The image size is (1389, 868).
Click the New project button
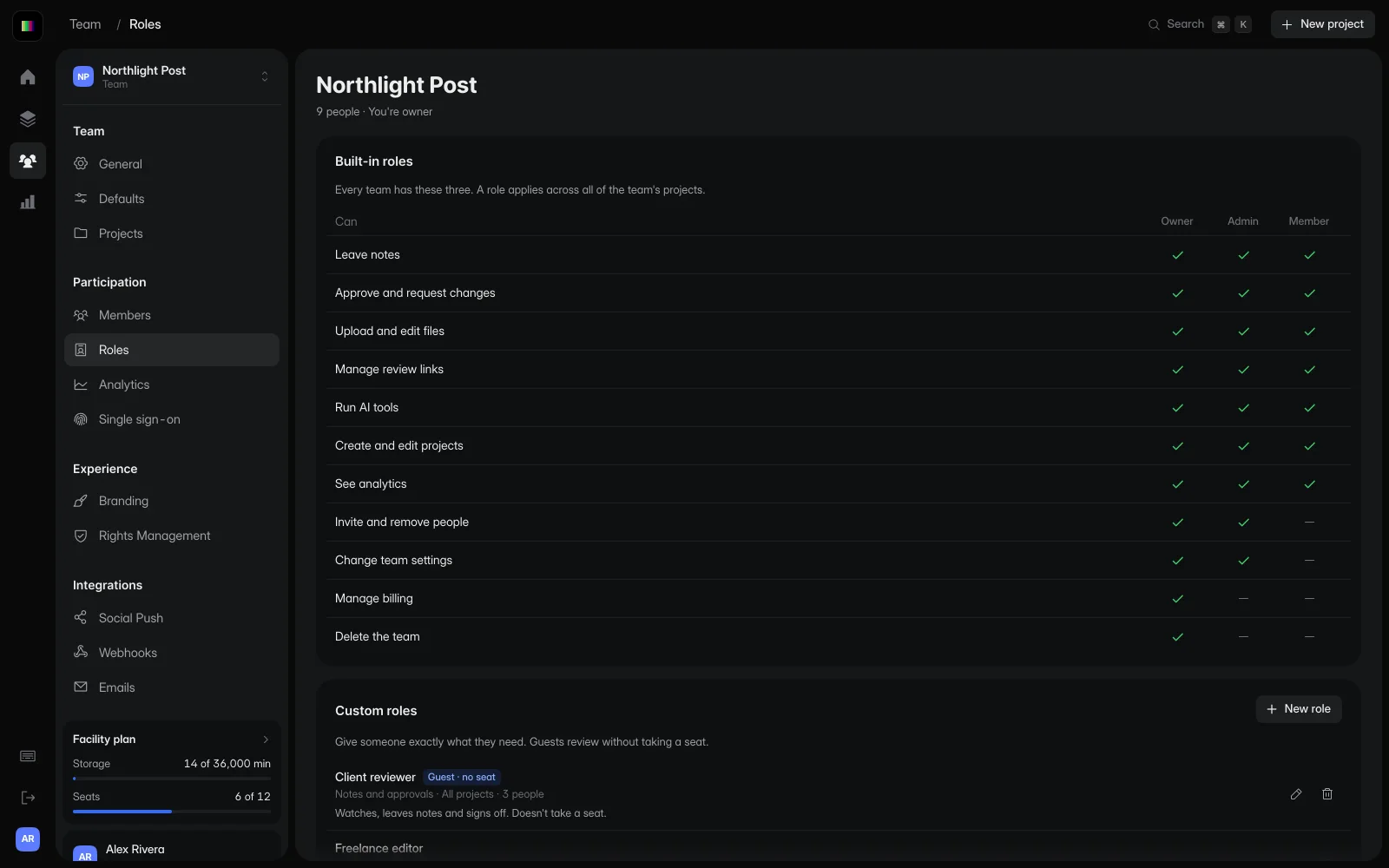(x=1323, y=24)
